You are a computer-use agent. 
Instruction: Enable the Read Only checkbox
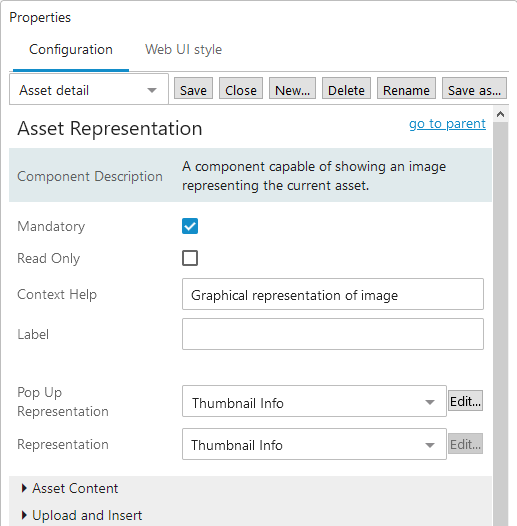click(x=190, y=258)
